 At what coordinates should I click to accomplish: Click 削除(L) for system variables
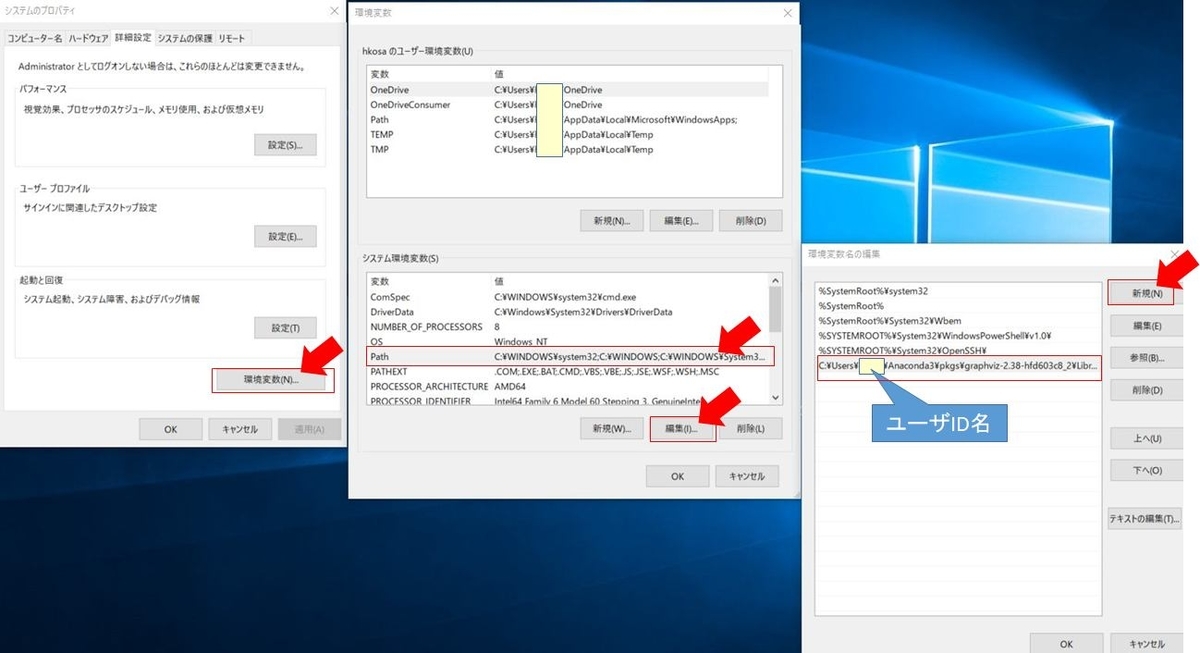pos(750,428)
